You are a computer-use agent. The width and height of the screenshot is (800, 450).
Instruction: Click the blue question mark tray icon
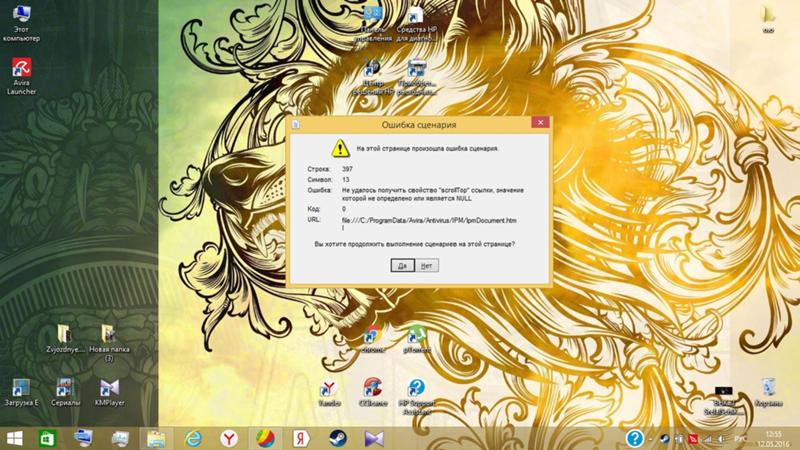click(634, 438)
